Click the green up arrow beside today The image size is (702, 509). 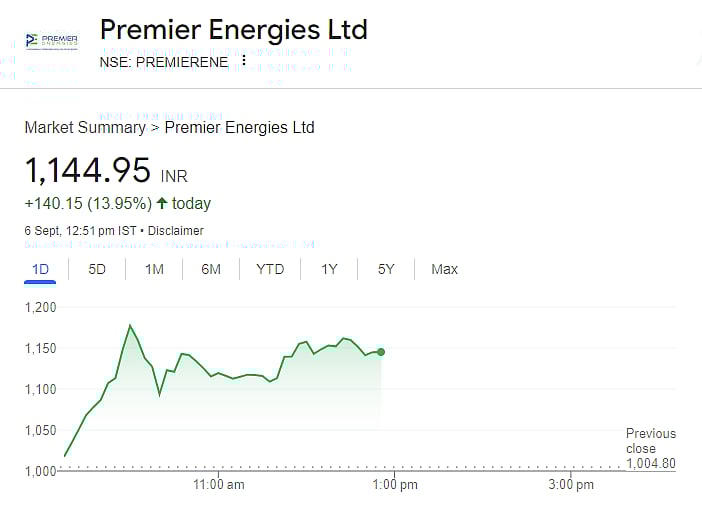[x=162, y=203]
